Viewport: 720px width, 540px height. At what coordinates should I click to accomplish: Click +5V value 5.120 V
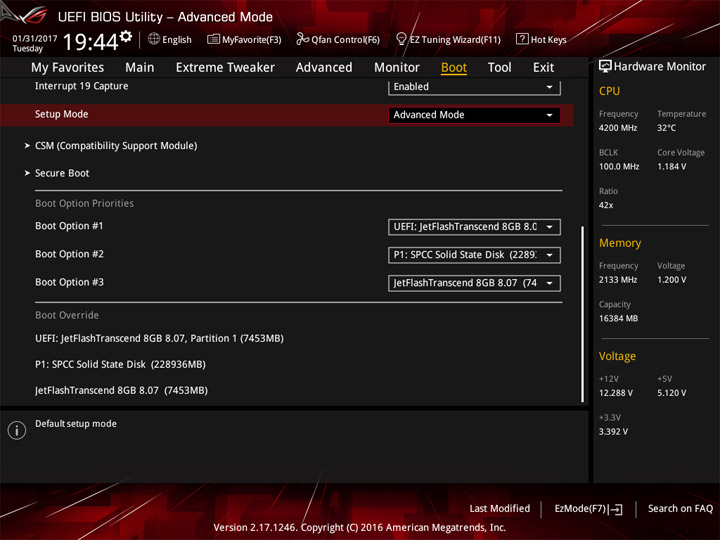(x=672, y=393)
